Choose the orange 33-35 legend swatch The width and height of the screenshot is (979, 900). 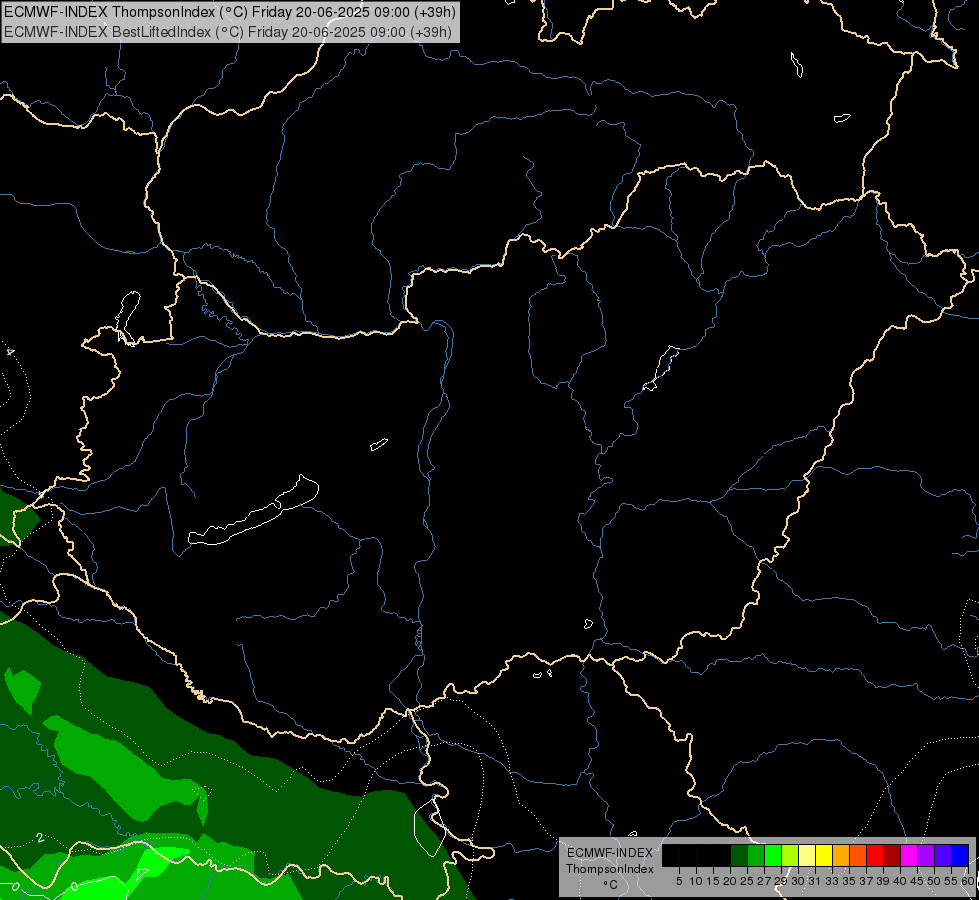click(841, 855)
